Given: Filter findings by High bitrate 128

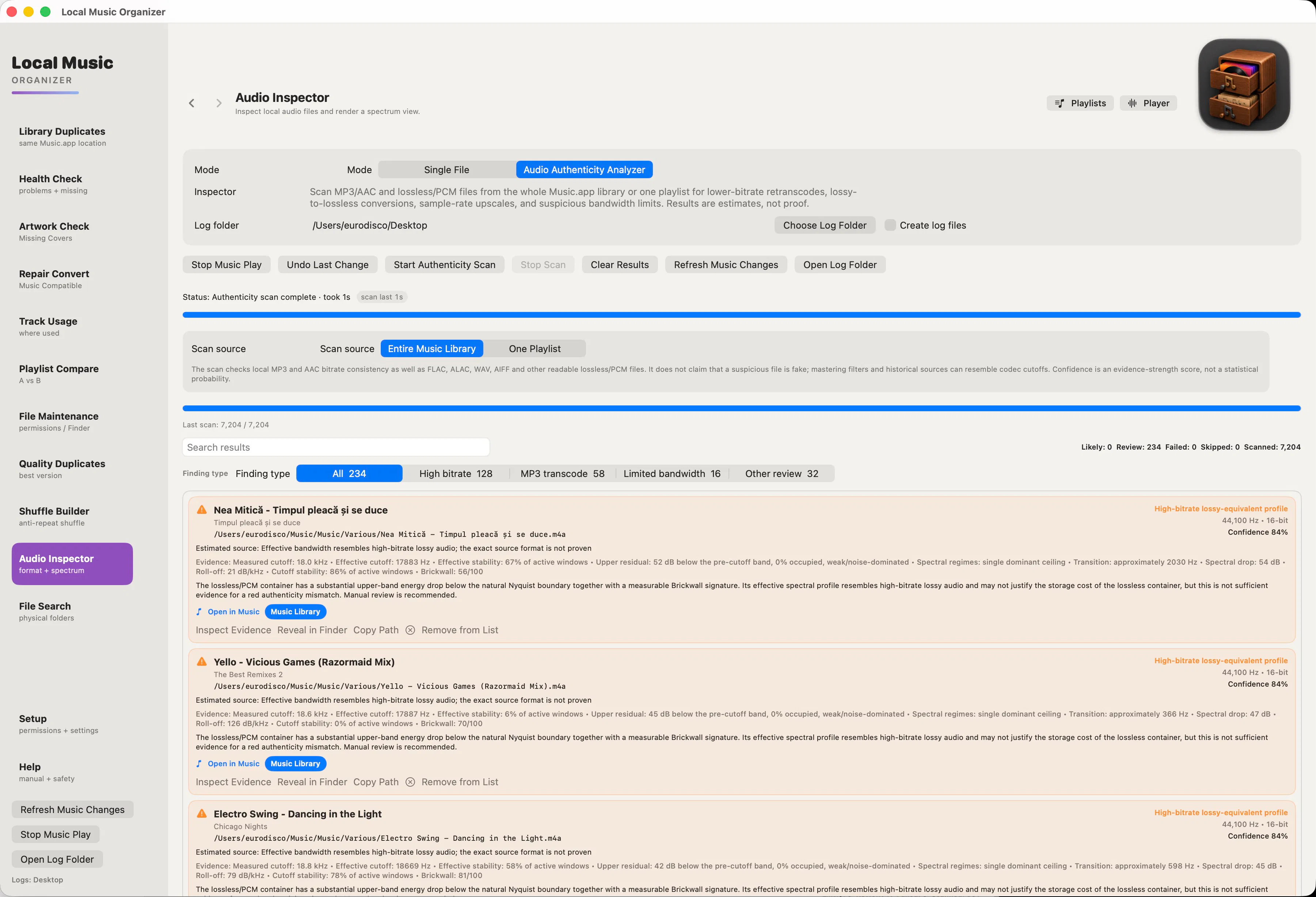Looking at the screenshot, I should click(x=456, y=474).
